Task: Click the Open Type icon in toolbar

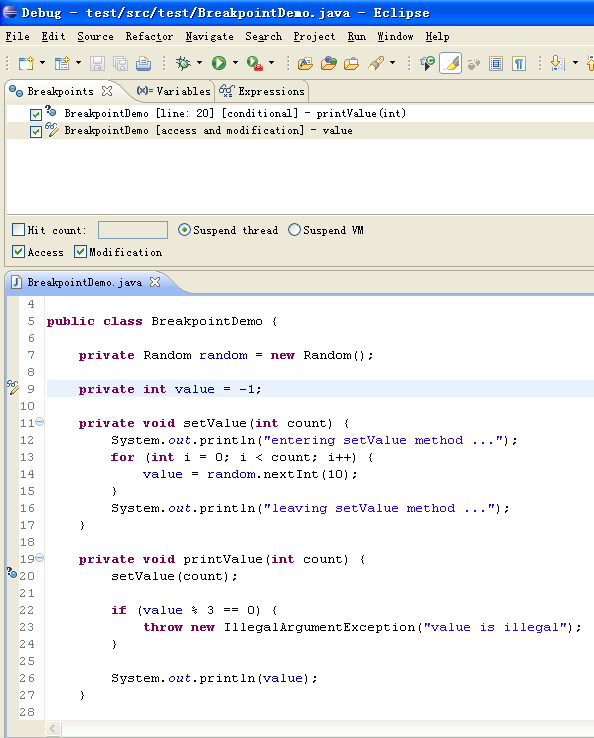Action: pyautogui.click(x=305, y=63)
